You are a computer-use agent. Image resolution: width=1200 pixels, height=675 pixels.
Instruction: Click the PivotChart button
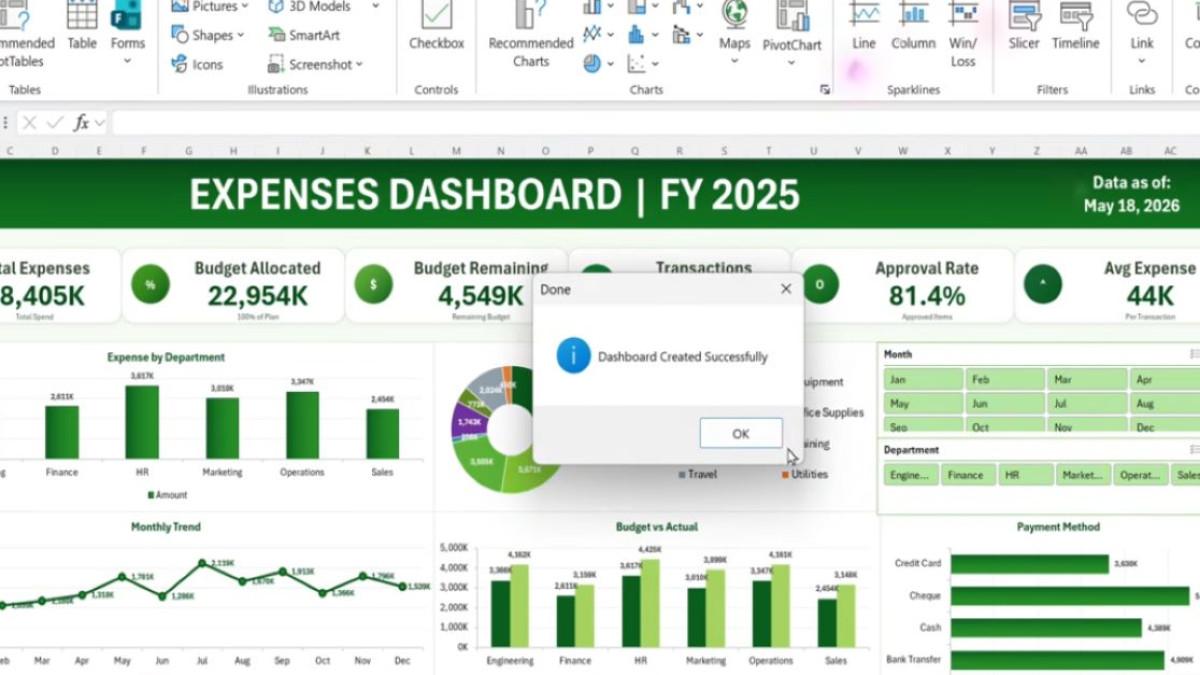coord(792,32)
